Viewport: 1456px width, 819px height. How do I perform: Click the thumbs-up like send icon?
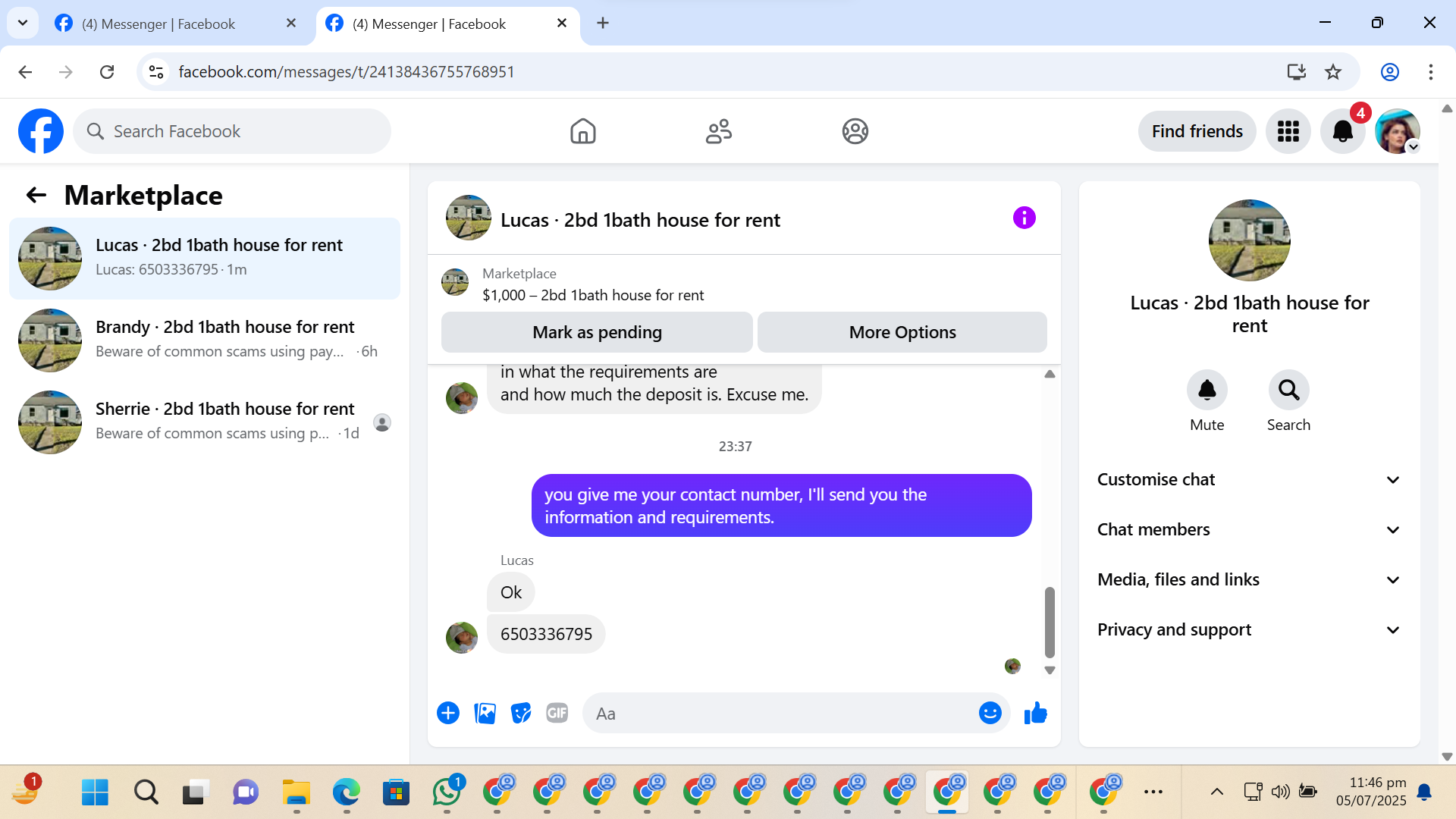1035,713
